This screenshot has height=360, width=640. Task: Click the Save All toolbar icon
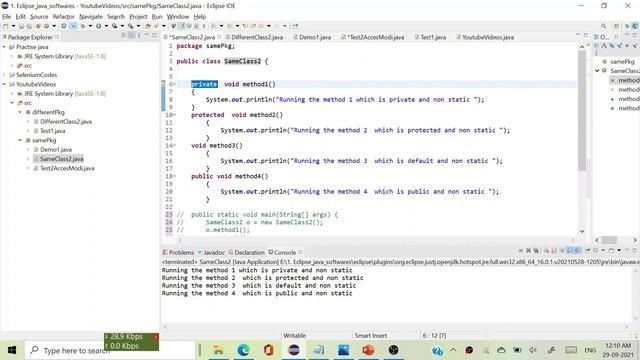[29, 26]
